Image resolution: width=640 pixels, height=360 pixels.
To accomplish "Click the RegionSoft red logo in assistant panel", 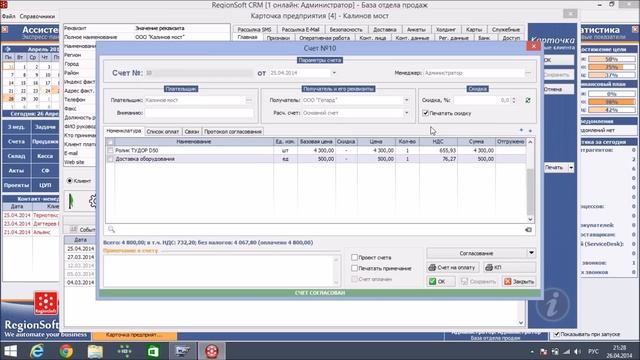I will tap(46, 303).
